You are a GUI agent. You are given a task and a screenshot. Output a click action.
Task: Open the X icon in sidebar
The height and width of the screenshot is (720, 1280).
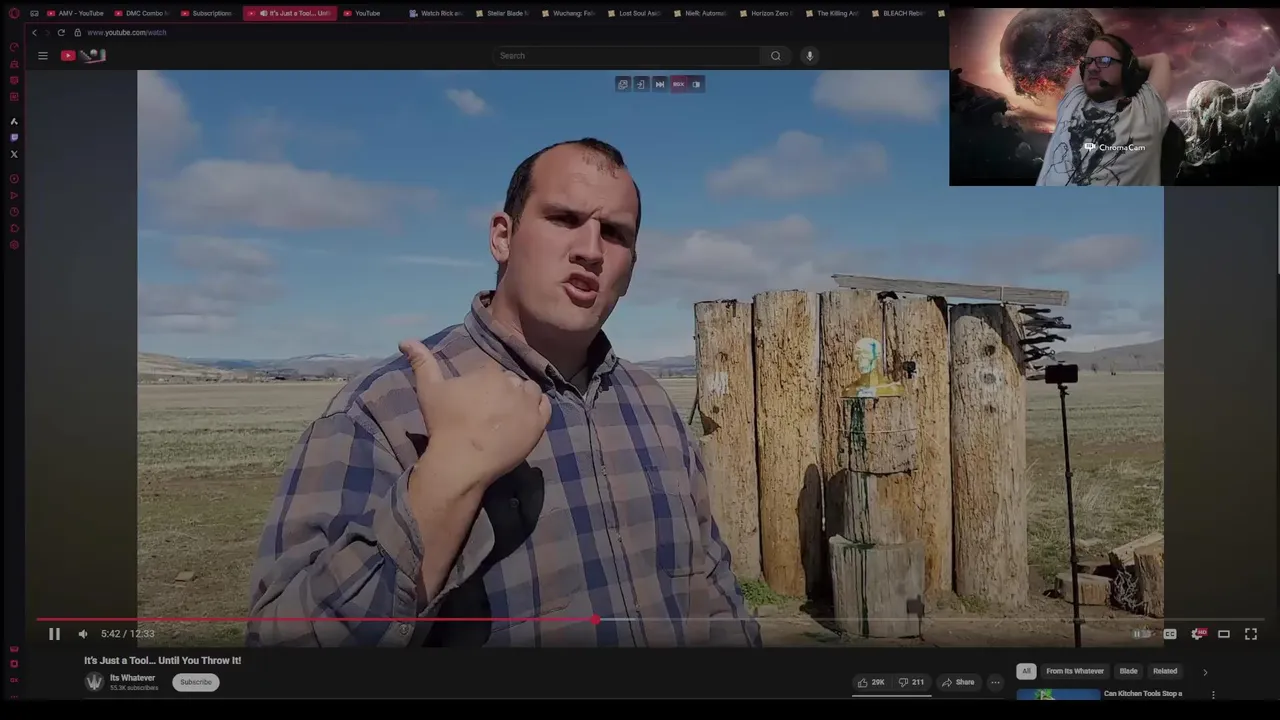click(x=14, y=154)
